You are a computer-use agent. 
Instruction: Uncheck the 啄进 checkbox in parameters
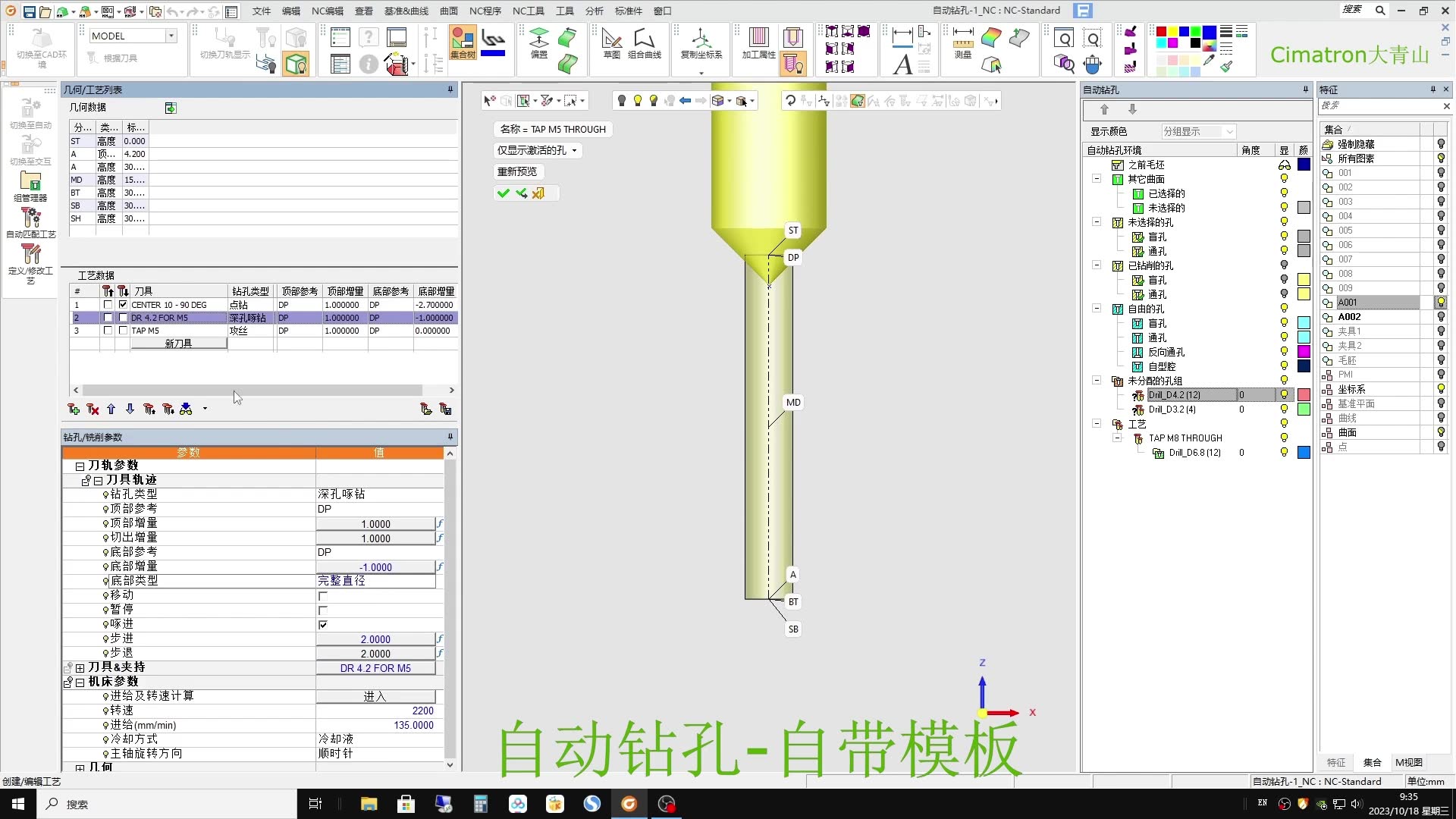(323, 625)
